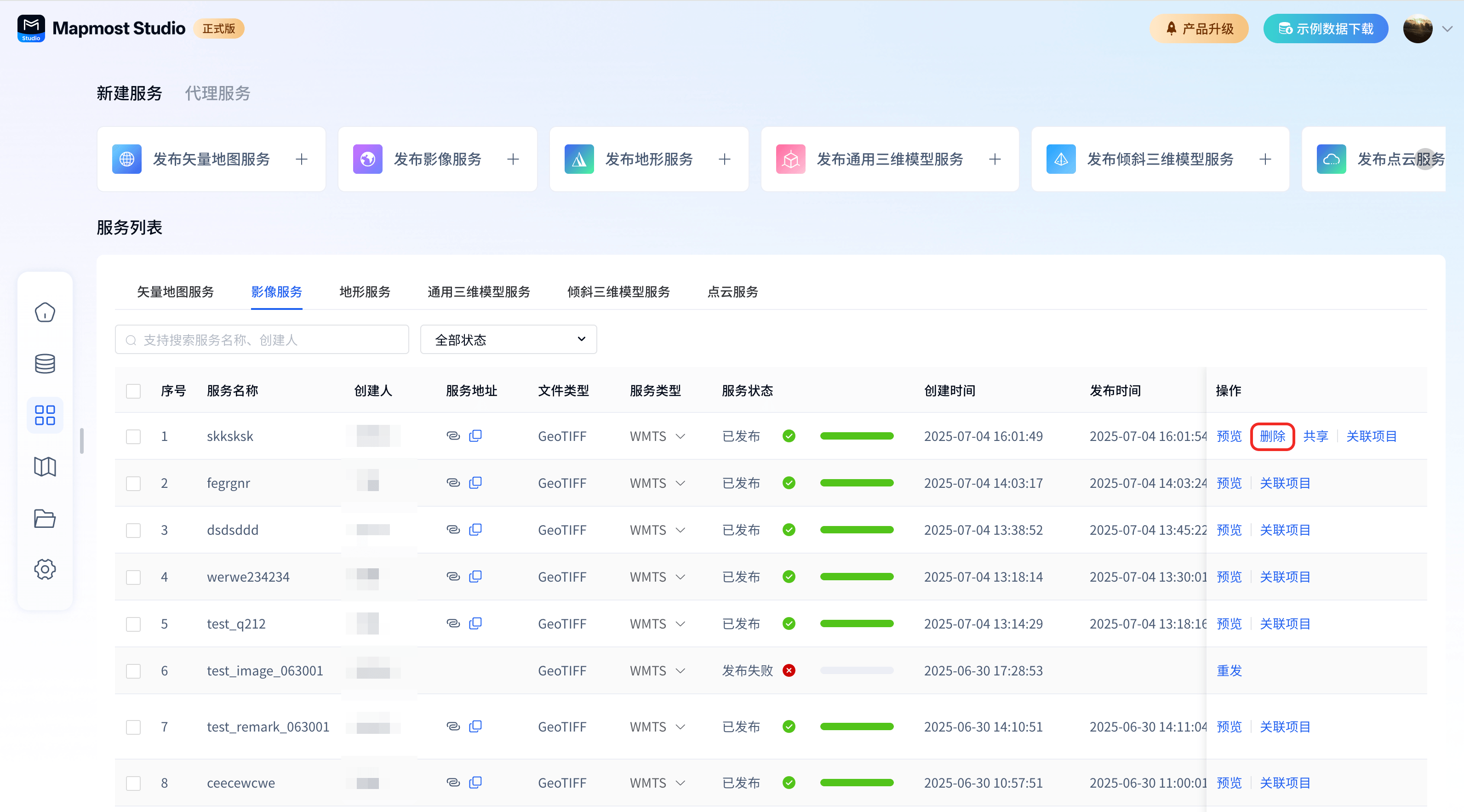
Task: Expand WMTS dropdown in skksksk row
Action: pyautogui.click(x=681, y=436)
